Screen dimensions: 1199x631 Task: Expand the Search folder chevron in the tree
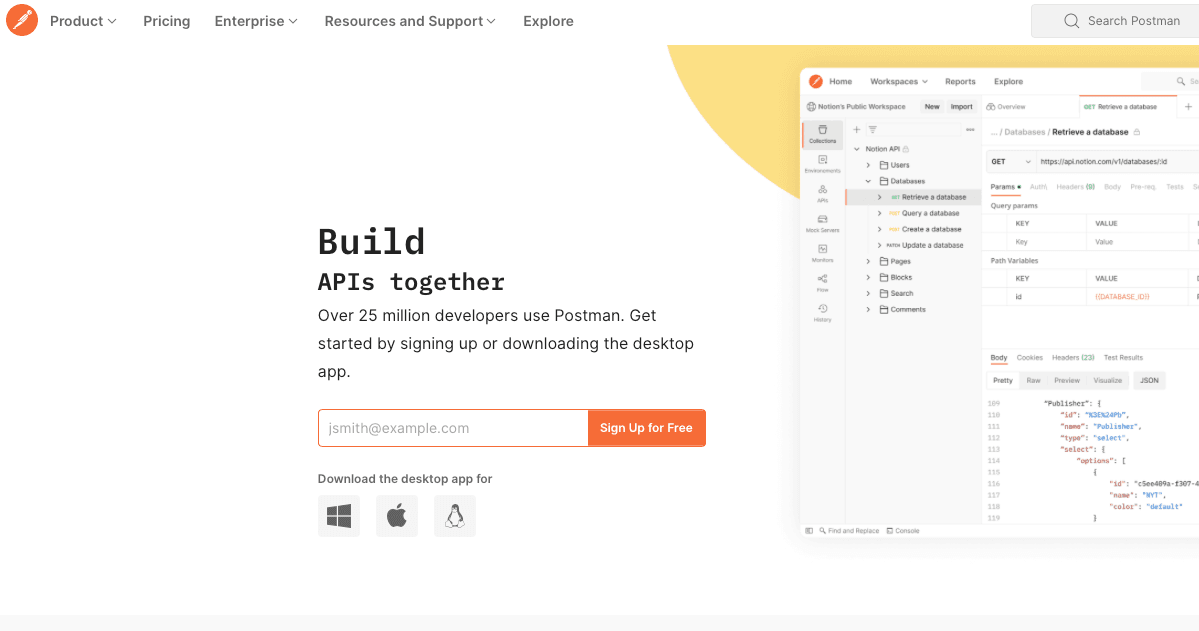coord(868,294)
